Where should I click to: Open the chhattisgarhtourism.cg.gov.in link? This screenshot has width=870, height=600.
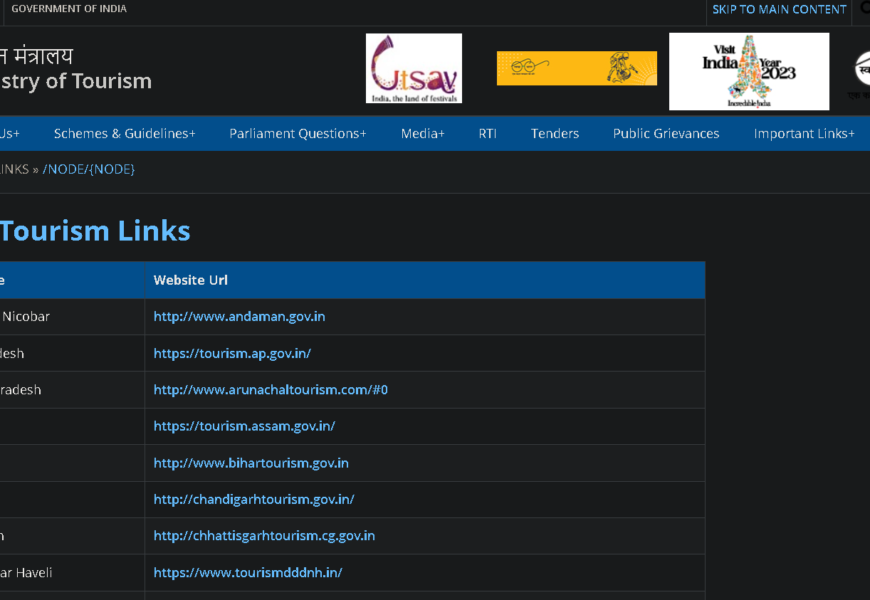[264, 536]
